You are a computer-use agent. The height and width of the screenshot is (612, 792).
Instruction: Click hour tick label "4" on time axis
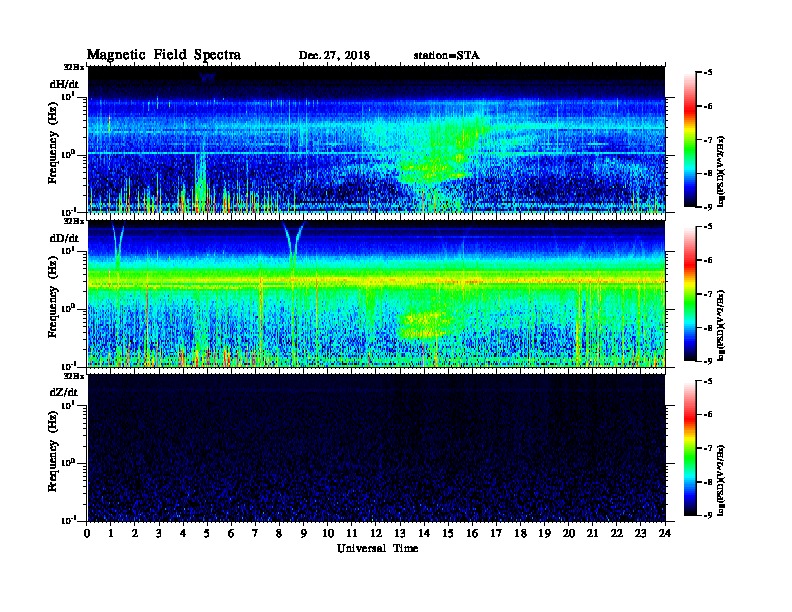(x=183, y=533)
